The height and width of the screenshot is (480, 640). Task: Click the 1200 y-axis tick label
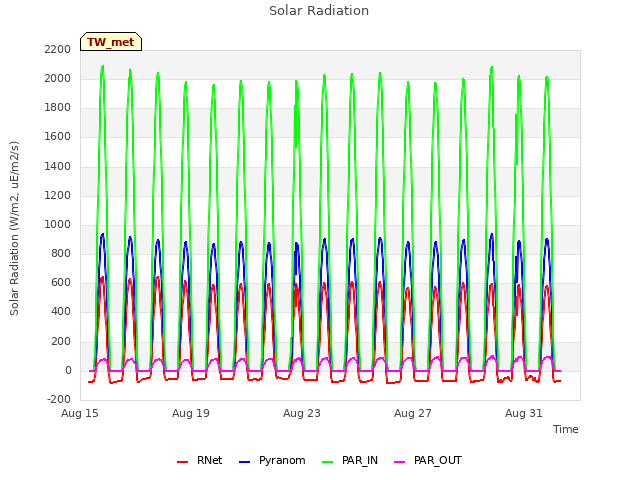coord(58,196)
